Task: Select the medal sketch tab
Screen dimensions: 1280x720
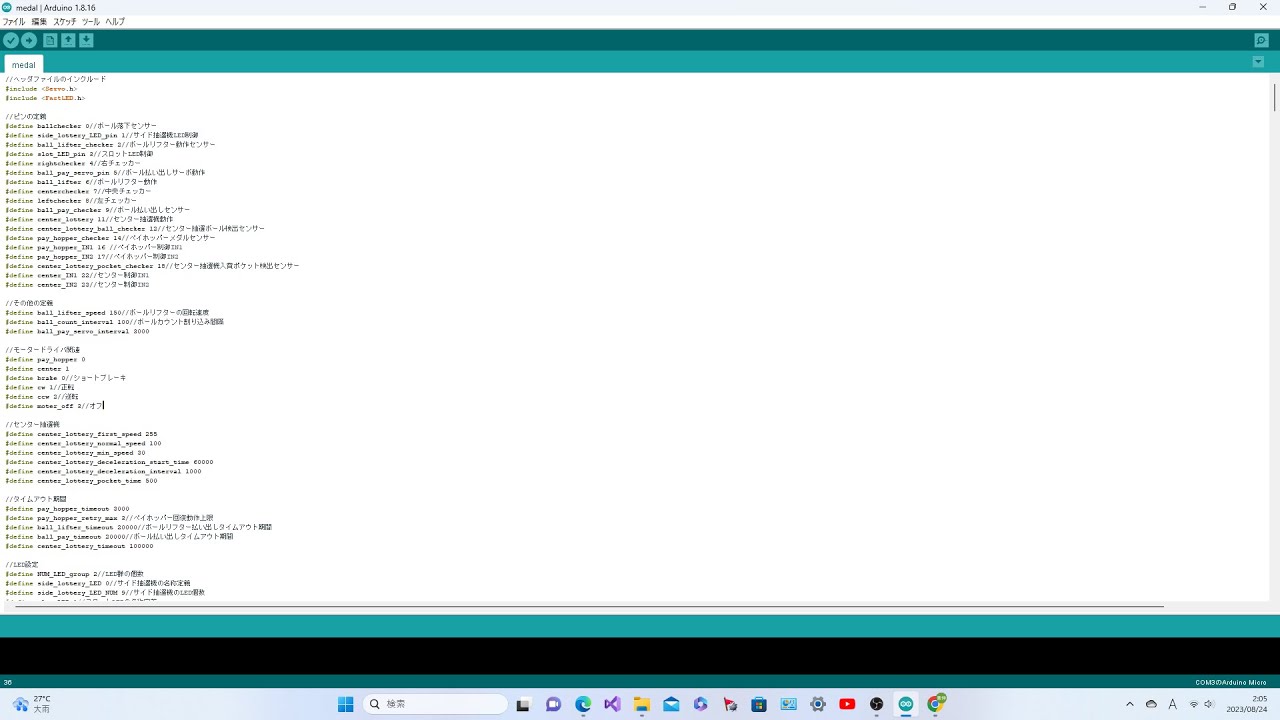Action: point(23,64)
